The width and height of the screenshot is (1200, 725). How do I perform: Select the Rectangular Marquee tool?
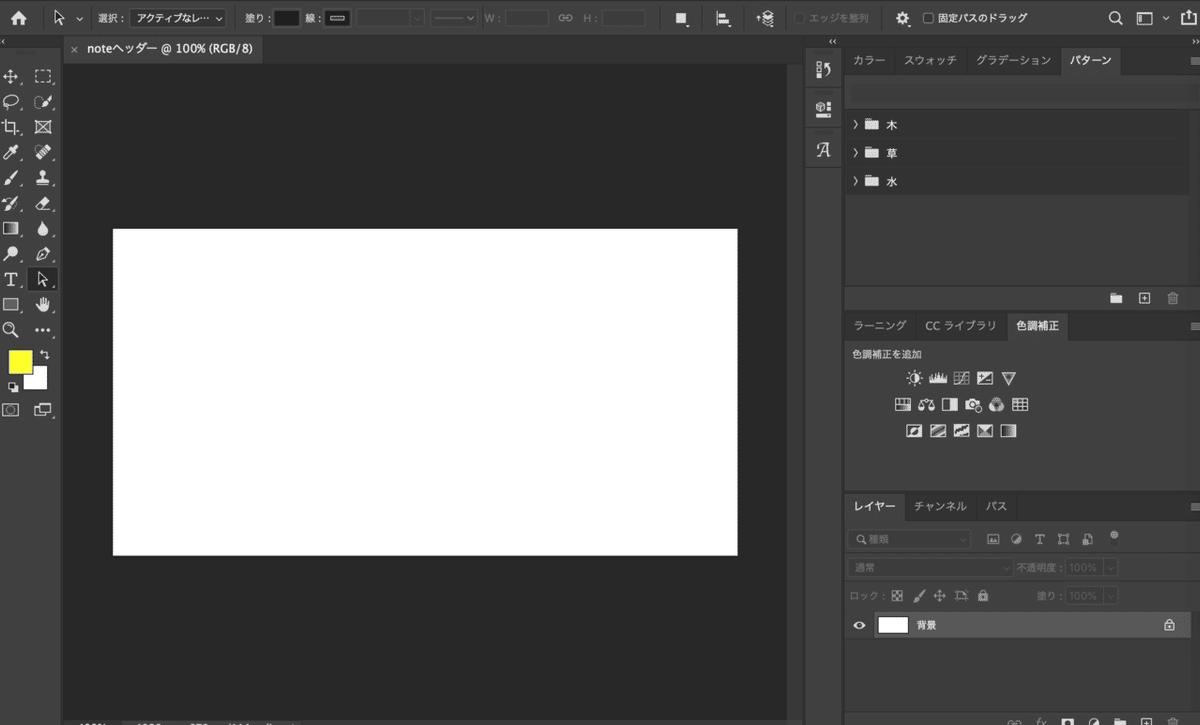[43, 77]
